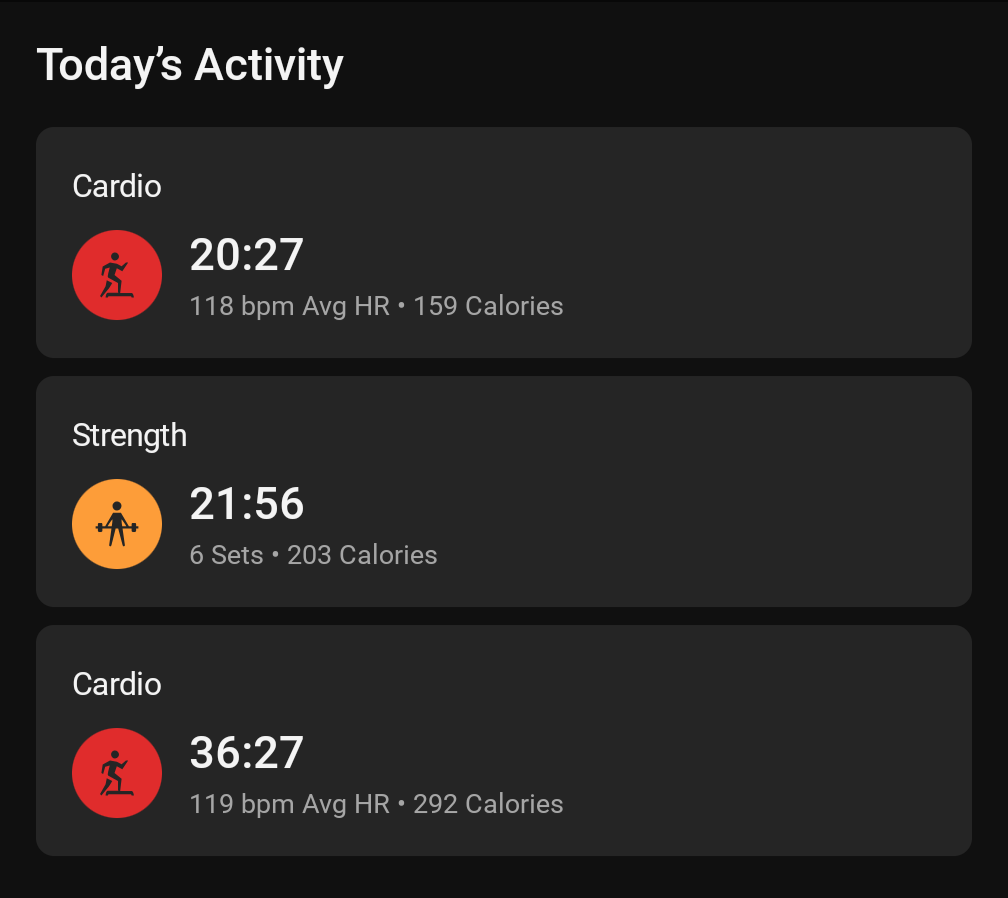The height and width of the screenshot is (898, 1008).
Task: Click the 203 Calories stat
Action: (x=362, y=555)
